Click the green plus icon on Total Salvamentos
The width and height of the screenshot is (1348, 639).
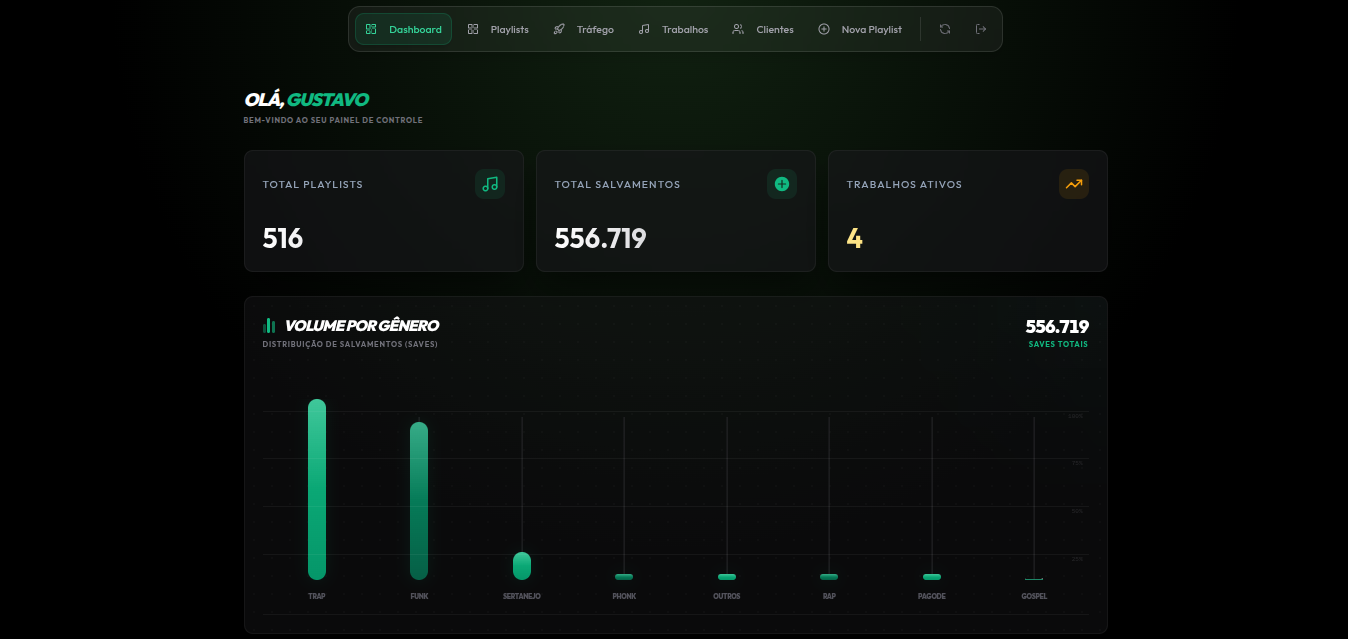(x=782, y=184)
